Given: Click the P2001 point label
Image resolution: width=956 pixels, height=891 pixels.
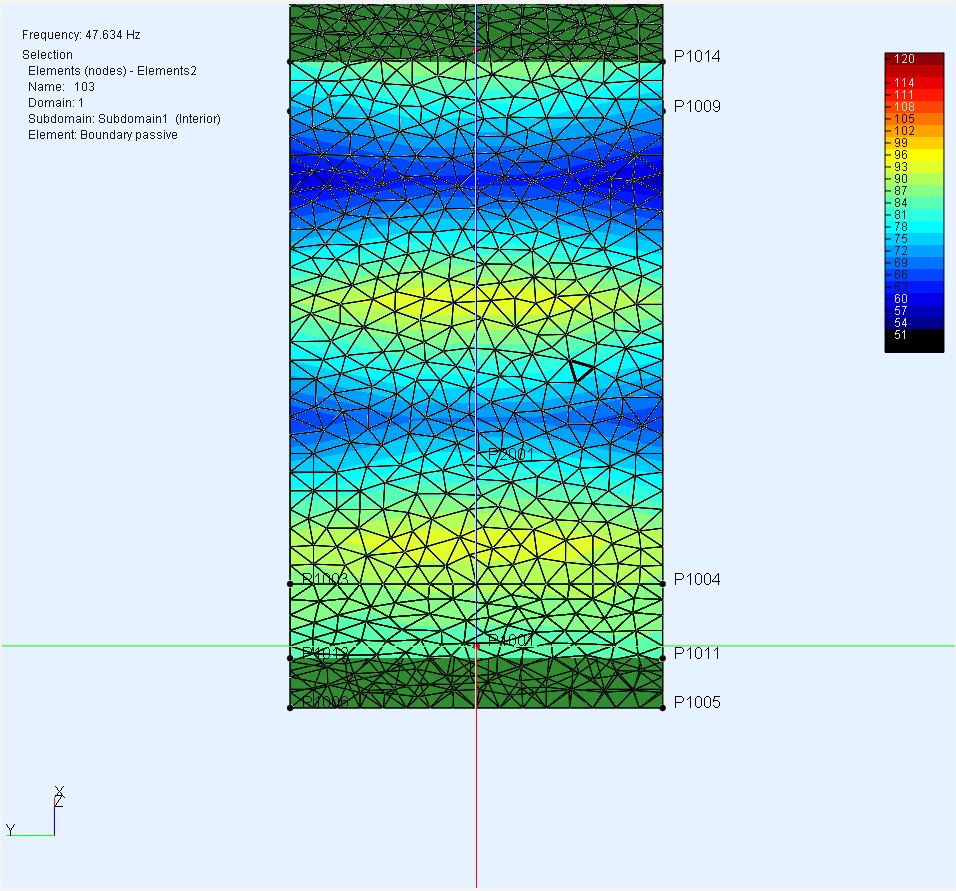Looking at the screenshot, I should 510,455.
